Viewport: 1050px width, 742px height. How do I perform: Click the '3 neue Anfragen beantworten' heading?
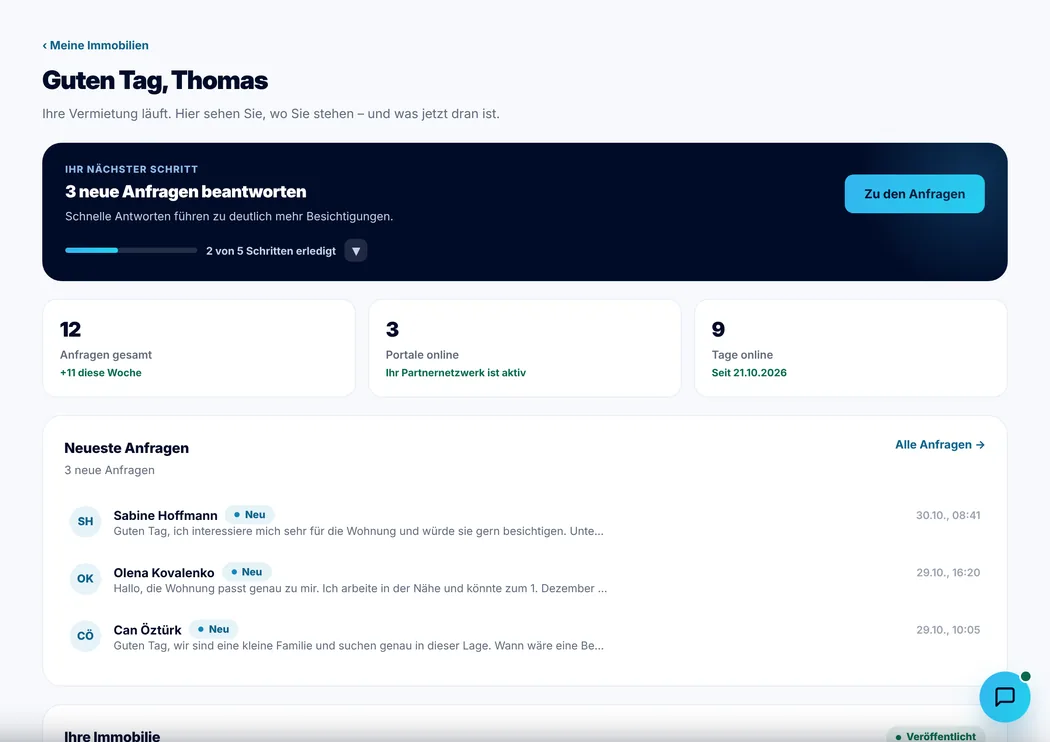(x=185, y=192)
